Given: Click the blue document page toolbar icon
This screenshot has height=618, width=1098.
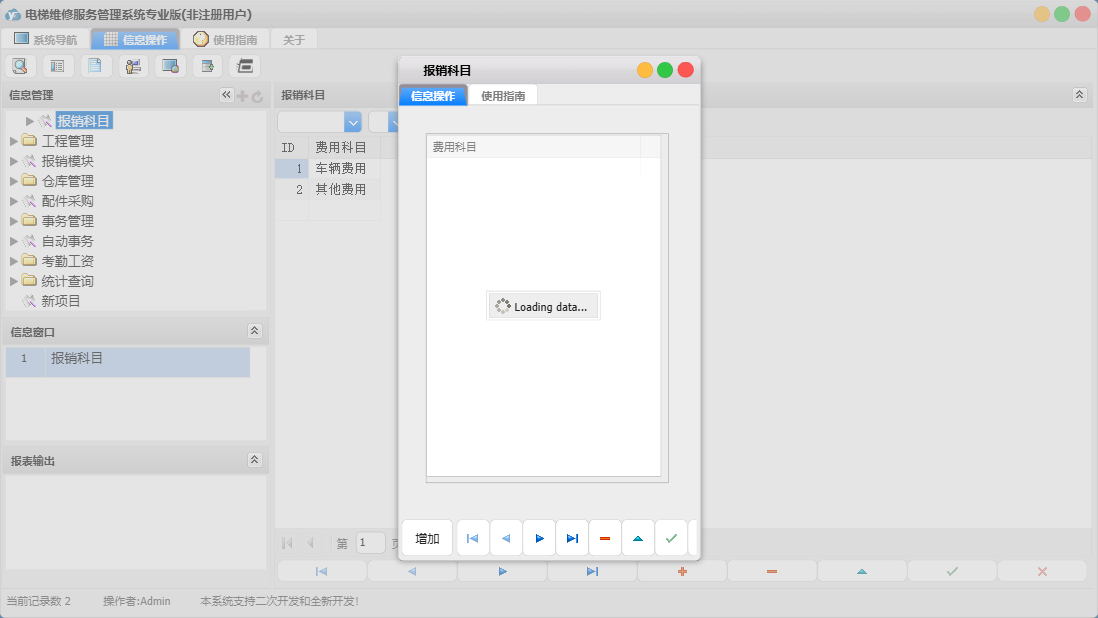Looking at the screenshot, I should (95, 66).
